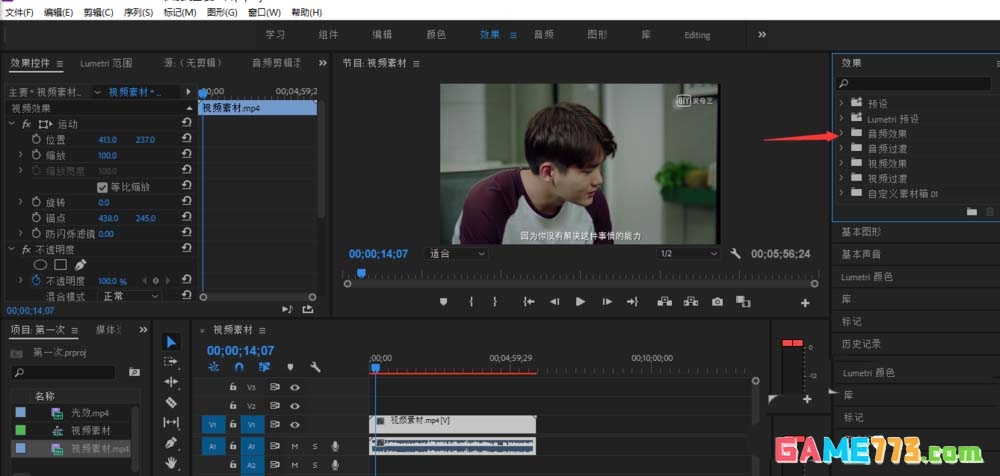Click the export icon in Effect Controls
Screen dimensions: 1000x476
308,309
